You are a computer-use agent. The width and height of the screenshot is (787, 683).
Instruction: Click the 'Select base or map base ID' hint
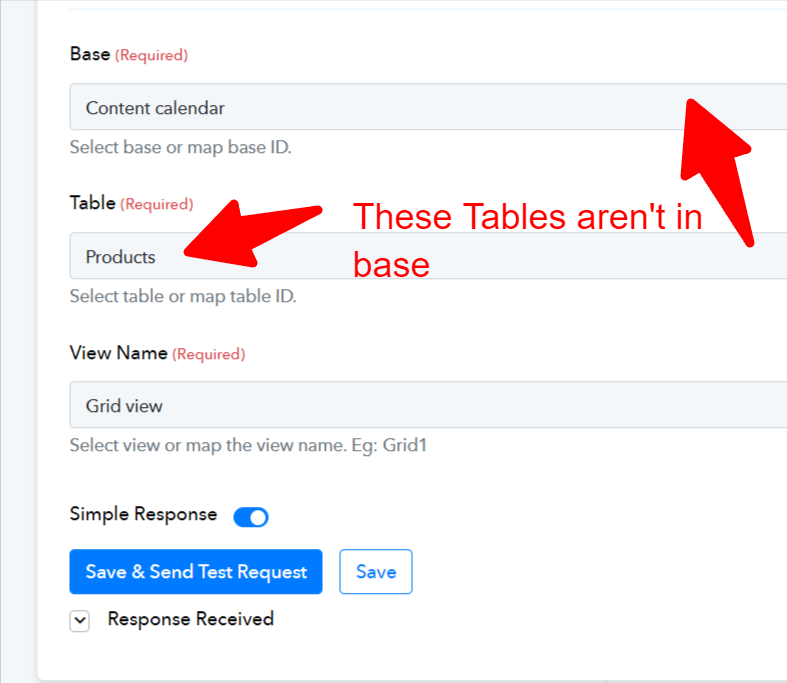click(x=181, y=147)
